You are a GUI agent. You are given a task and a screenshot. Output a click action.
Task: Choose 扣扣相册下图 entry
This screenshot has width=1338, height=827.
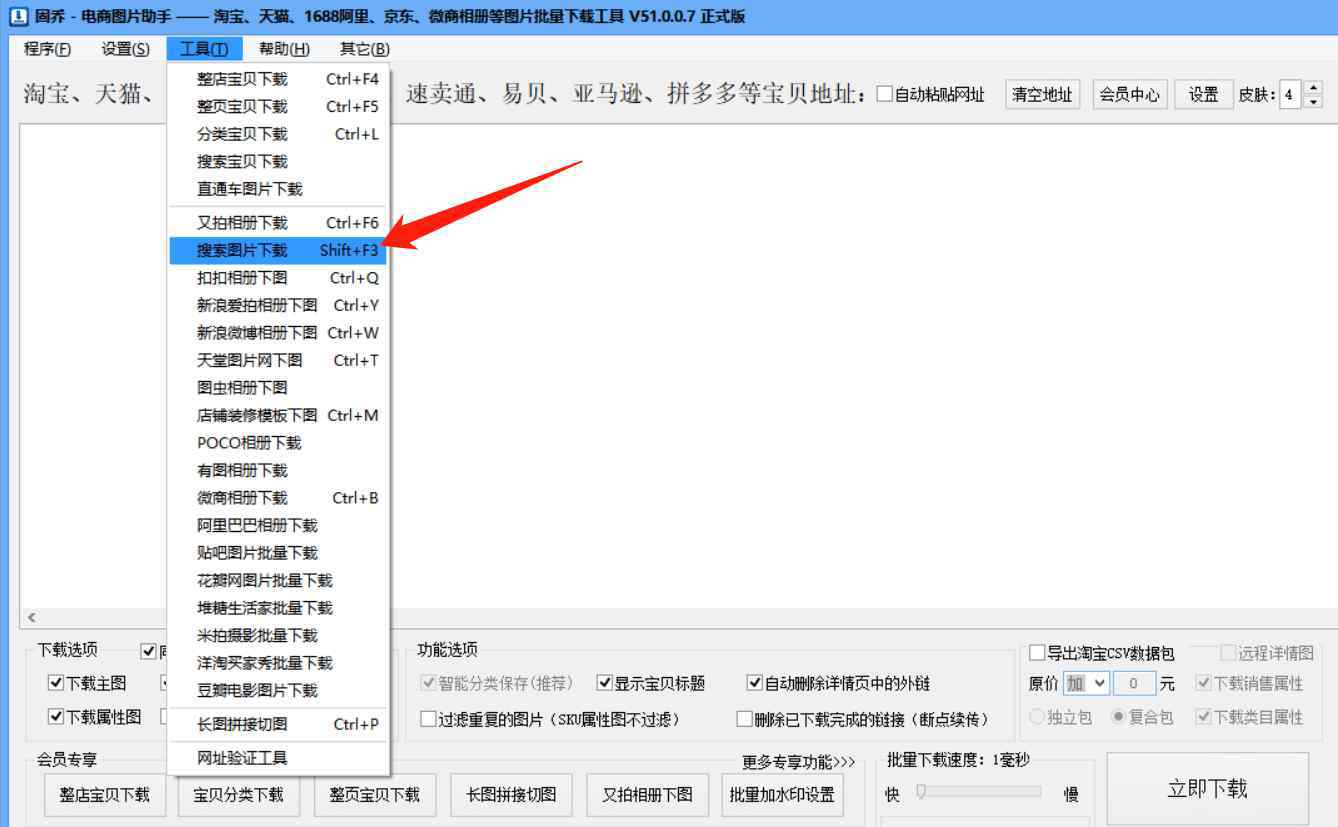point(278,278)
